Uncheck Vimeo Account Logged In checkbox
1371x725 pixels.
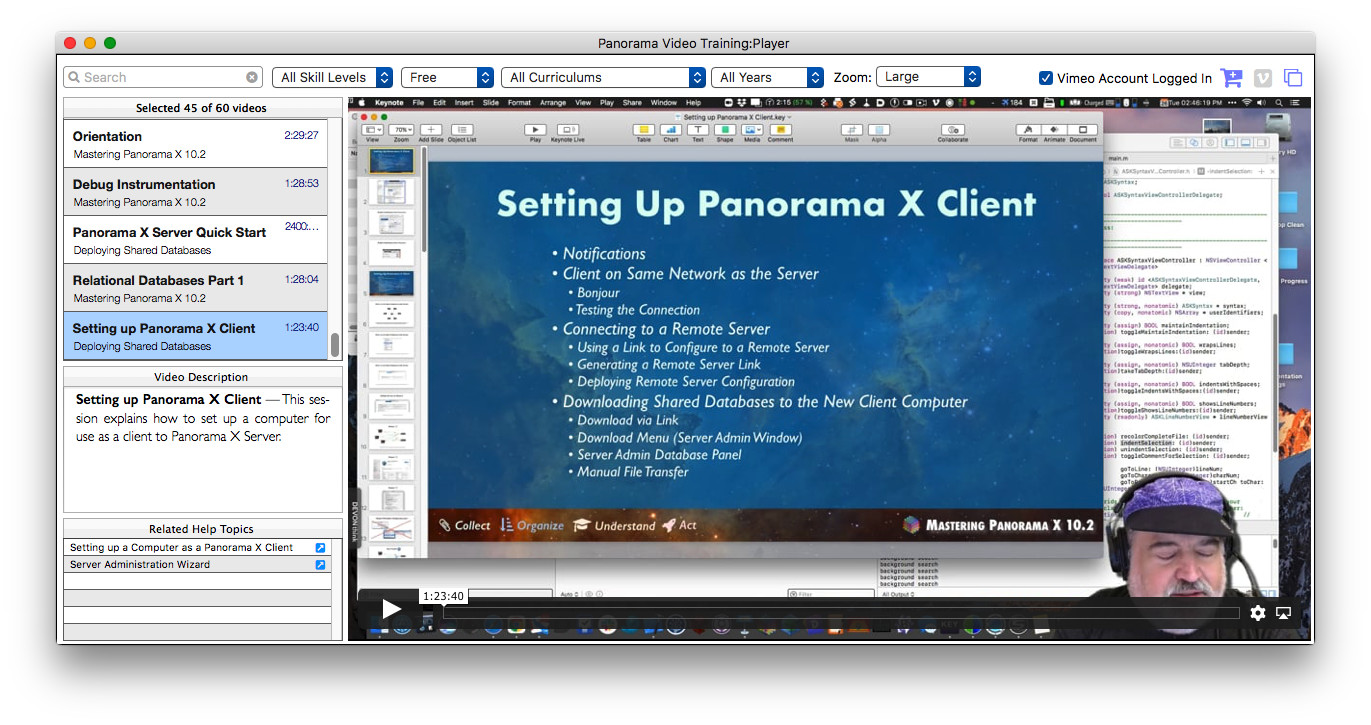click(1046, 78)
